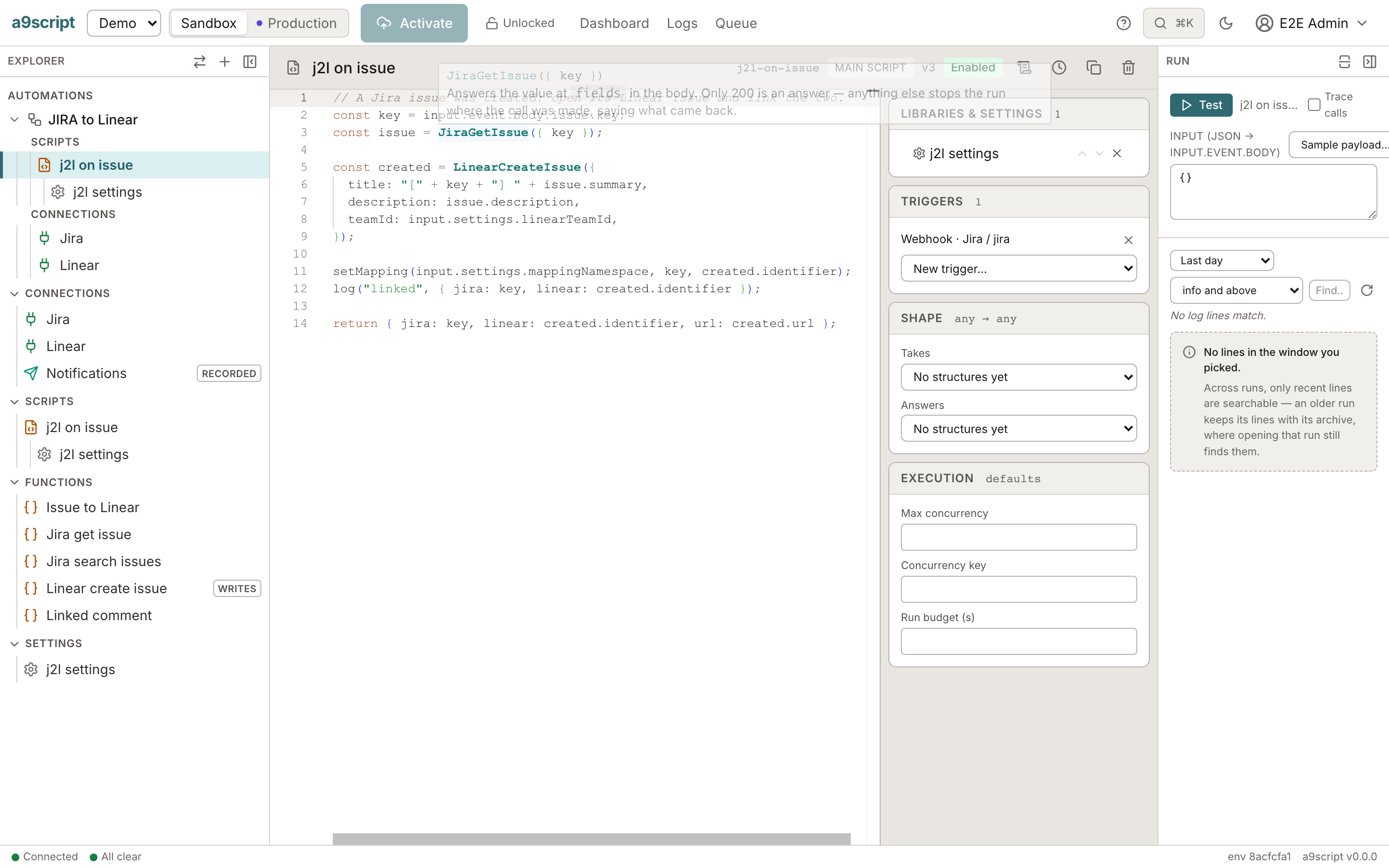The width and height of the screenshot is (1389, 868).
Task: Refresh logs with circular arrow icon
Action: click(x=1367, y=290)
